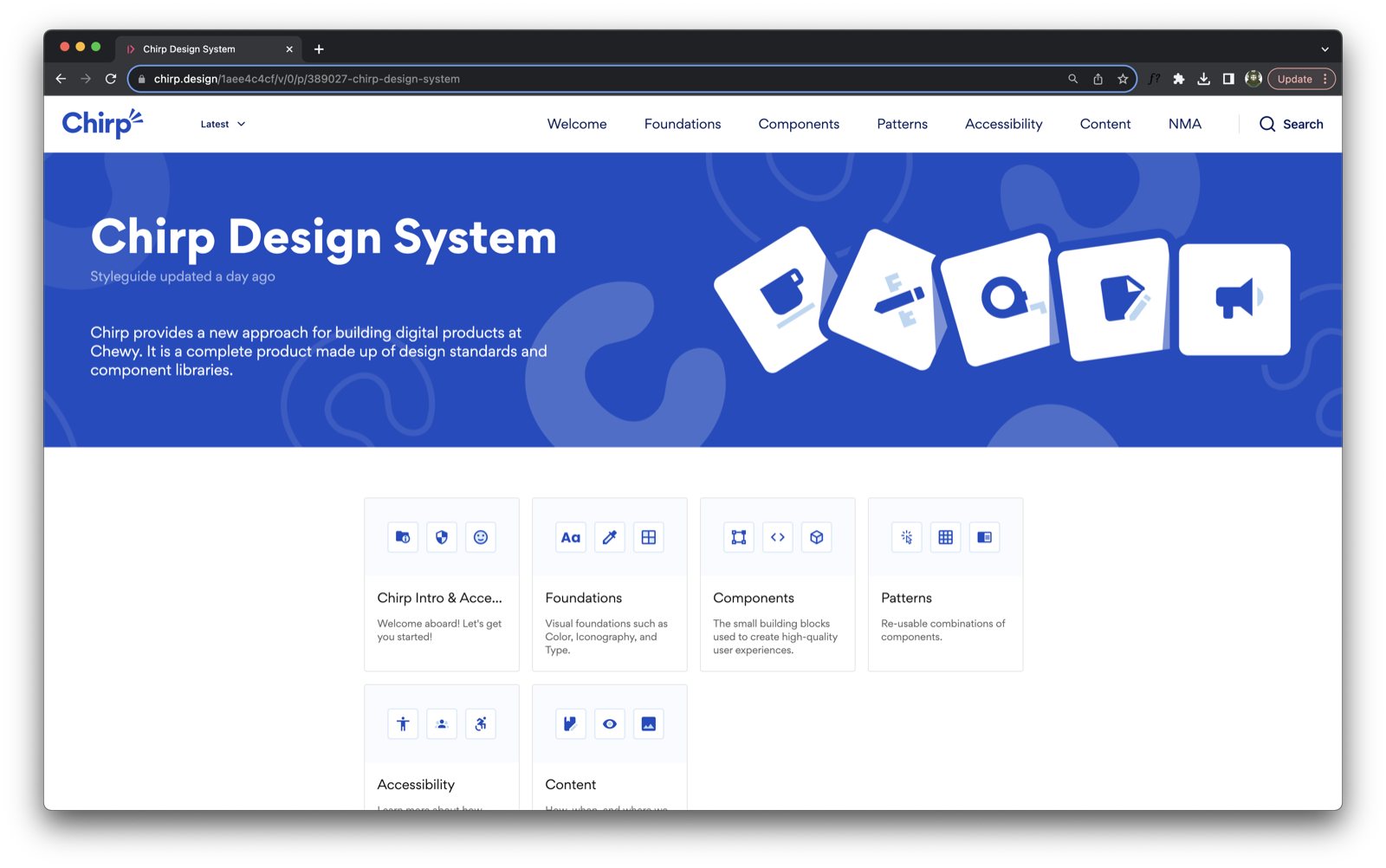The image size is (1386, 868).
Task: Click the eyedropper icon in Foundations card
Action: (610, 537)
